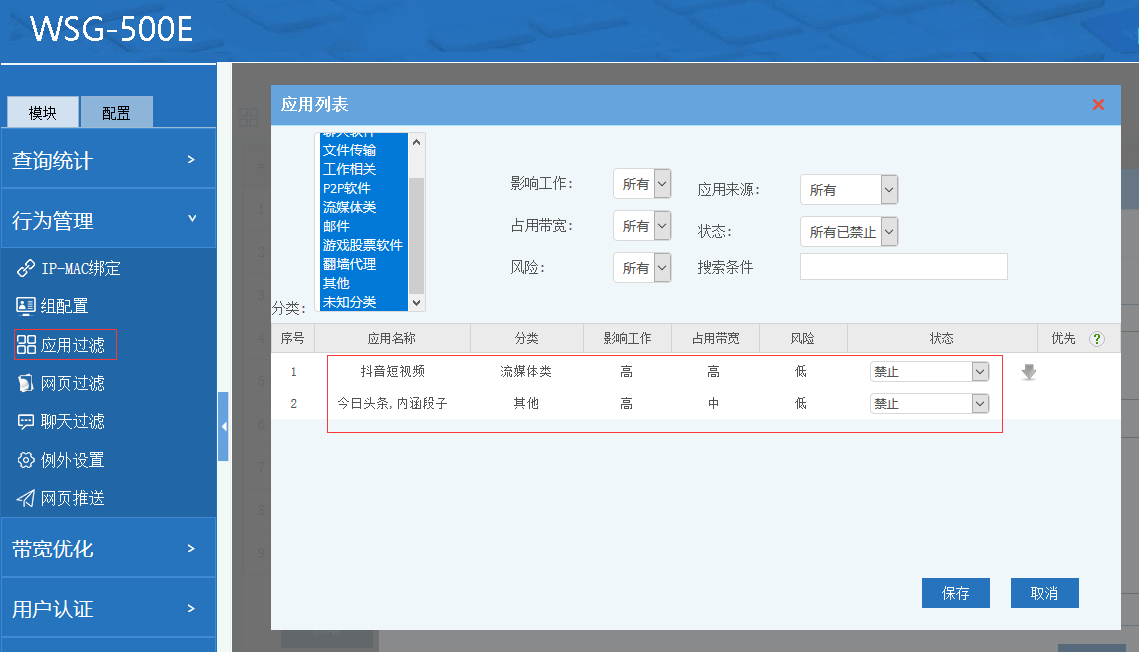Image resolution: width=1139 pixels, height=652 pixels.
Task: Switch to the 配置 tab
Action: click(x=116, y=113)
